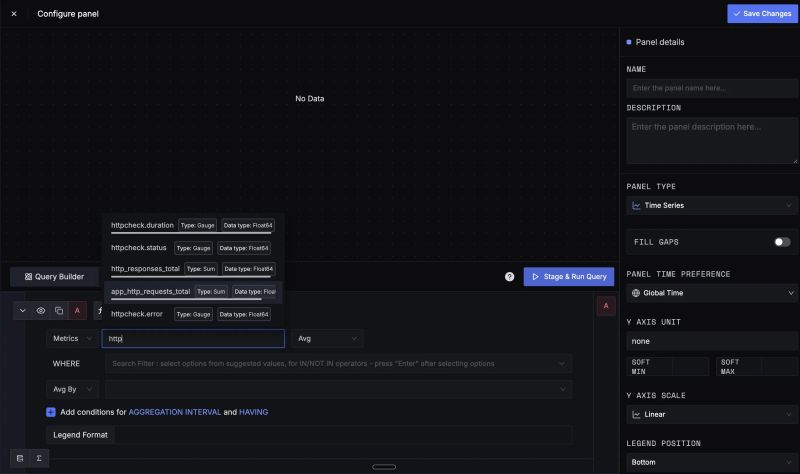The width and height of the screenshot is (800, 474).
Task: Click the panel DESCRIPTION textarea
Action: (712, 141)
